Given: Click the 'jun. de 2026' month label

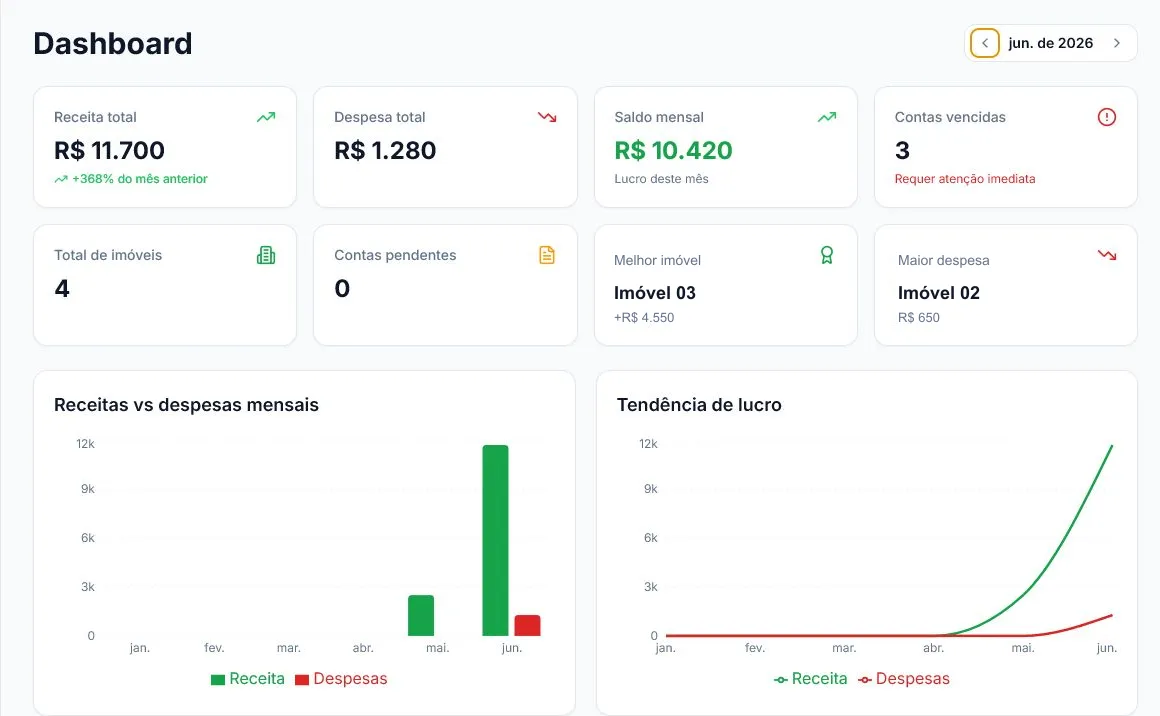Looking at the screenshot, I should (1051, 43).
